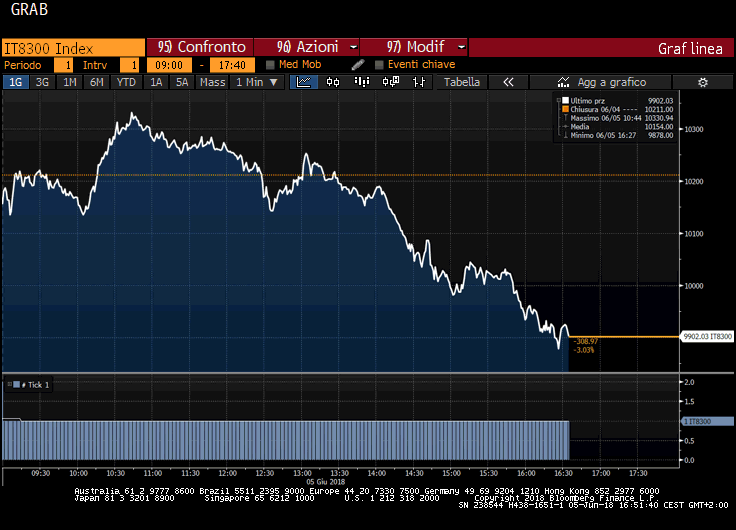736x530 pixels.
Task: Open the 96) Azioni dropdown arrow
Action: coord(353,47)
